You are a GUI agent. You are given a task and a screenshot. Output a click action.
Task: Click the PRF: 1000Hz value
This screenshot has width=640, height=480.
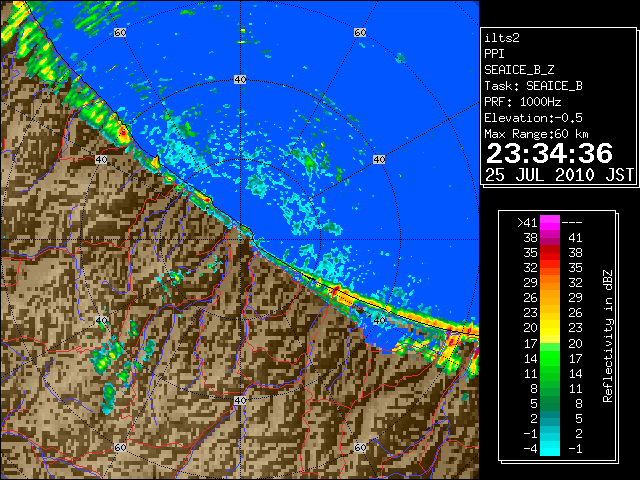tap(522, 102)
